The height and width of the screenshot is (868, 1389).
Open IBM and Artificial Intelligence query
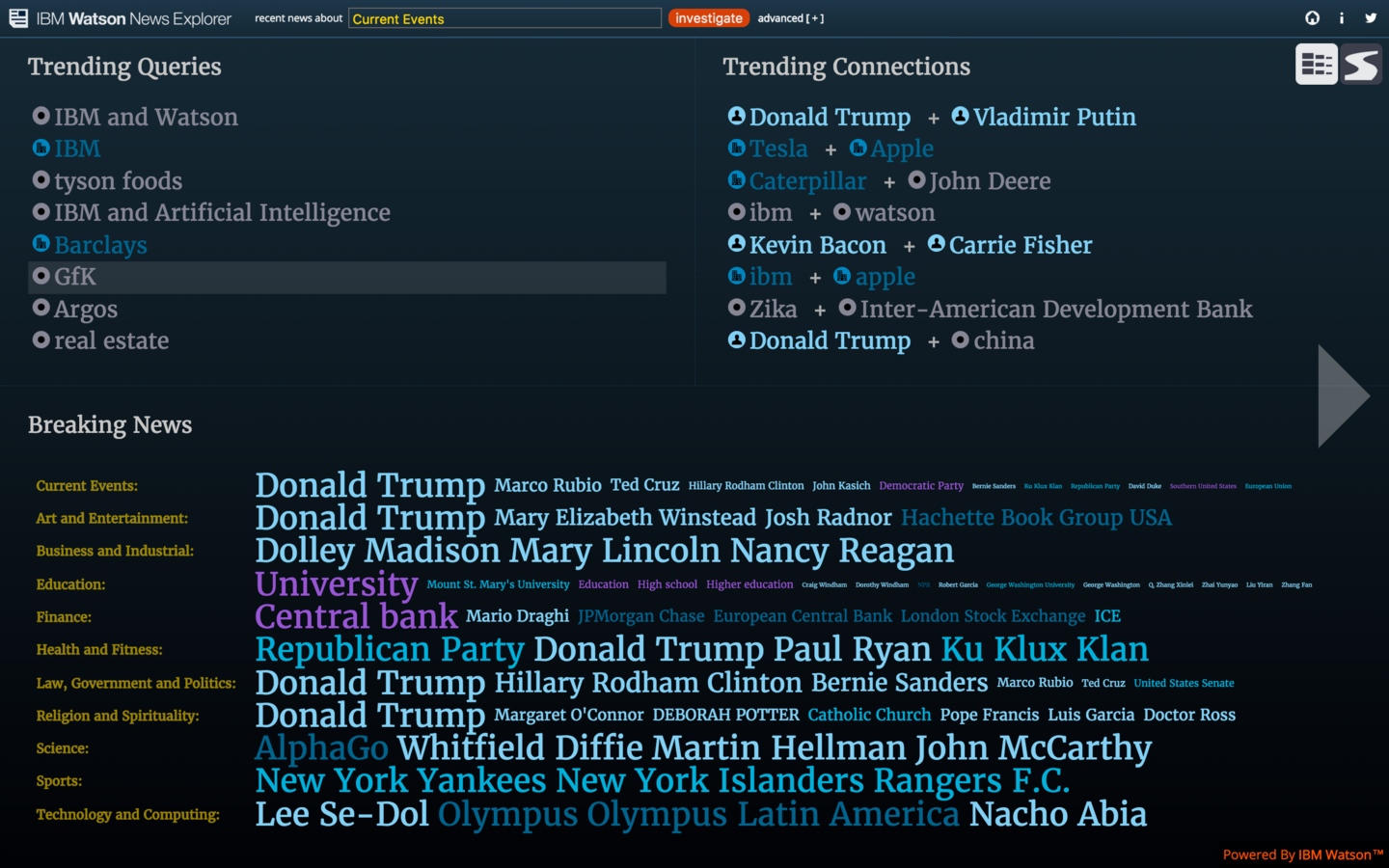[x=222, y=212]
